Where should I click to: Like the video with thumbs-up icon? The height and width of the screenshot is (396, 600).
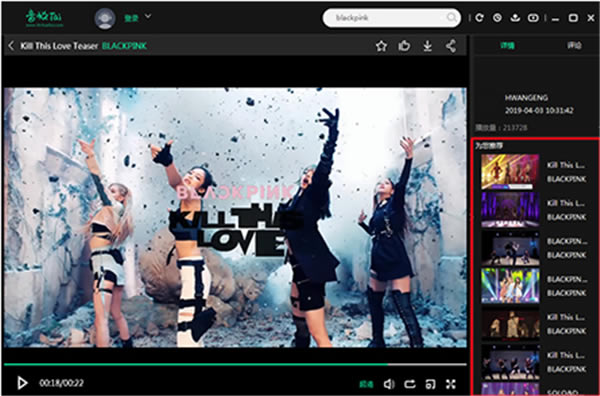click(404, 46)
